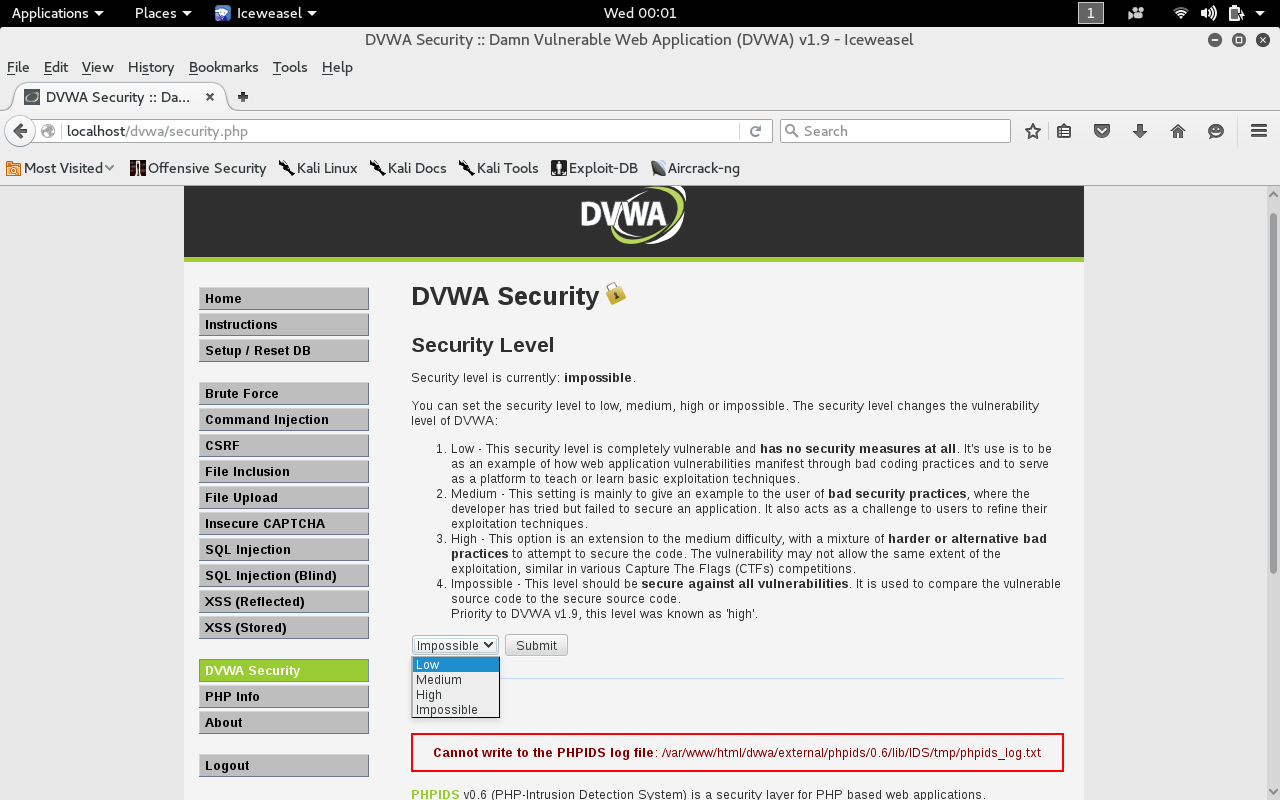
Task: Show bookmarks list icon in toolbar
Action: (x=1064, y=131)
